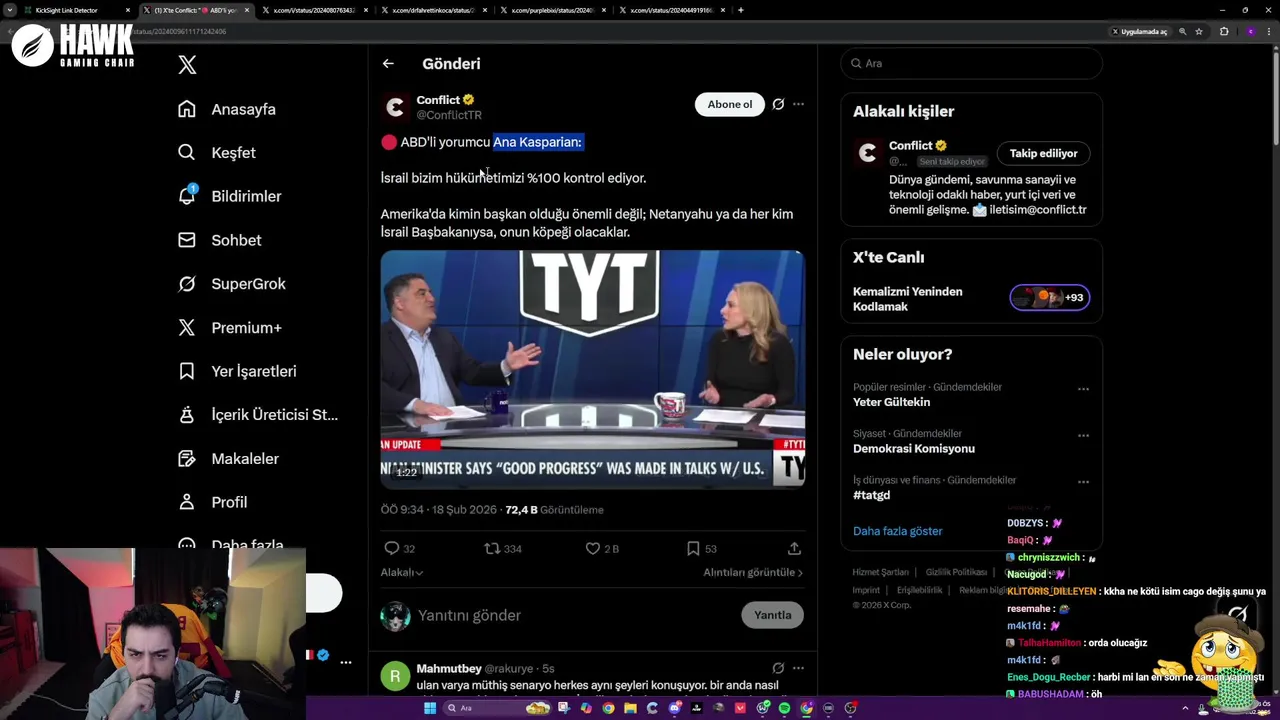Open Alıntıları görüntüle link

coord(753,572)
